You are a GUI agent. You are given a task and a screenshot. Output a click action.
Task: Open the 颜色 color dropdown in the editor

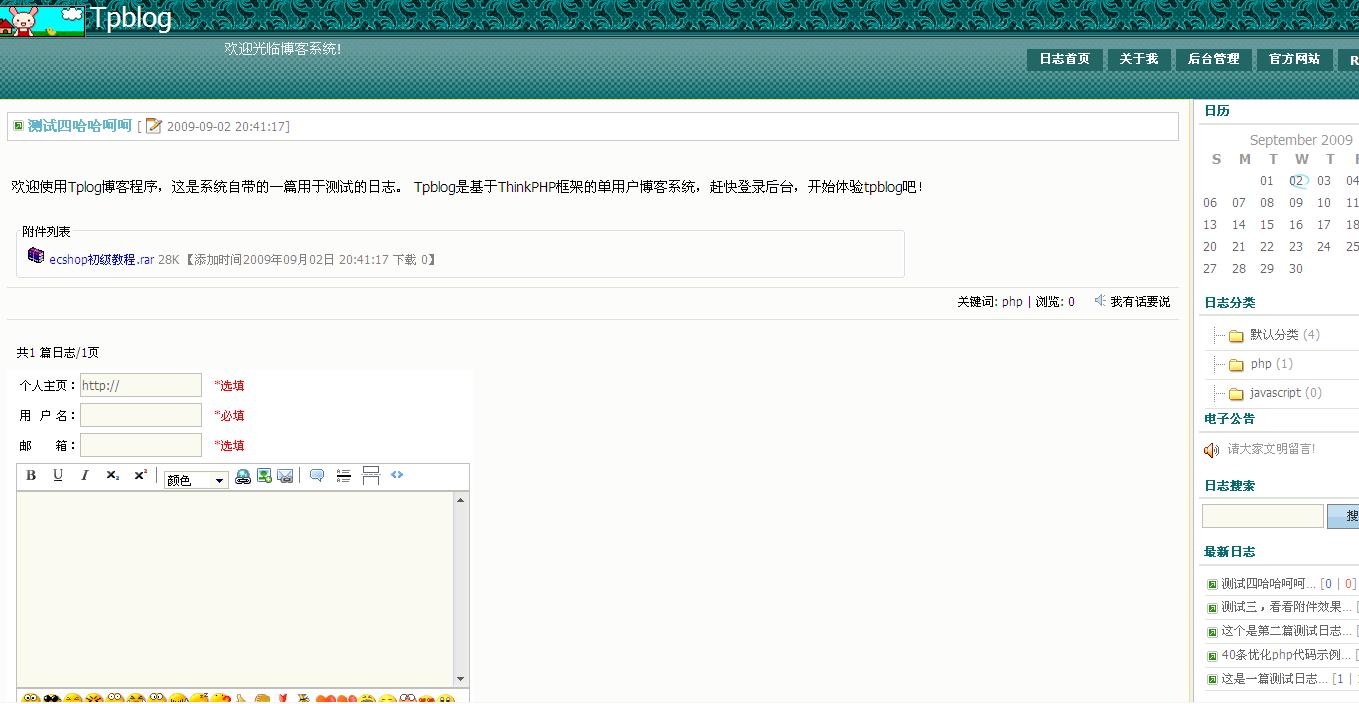click(x=197, y=479)
